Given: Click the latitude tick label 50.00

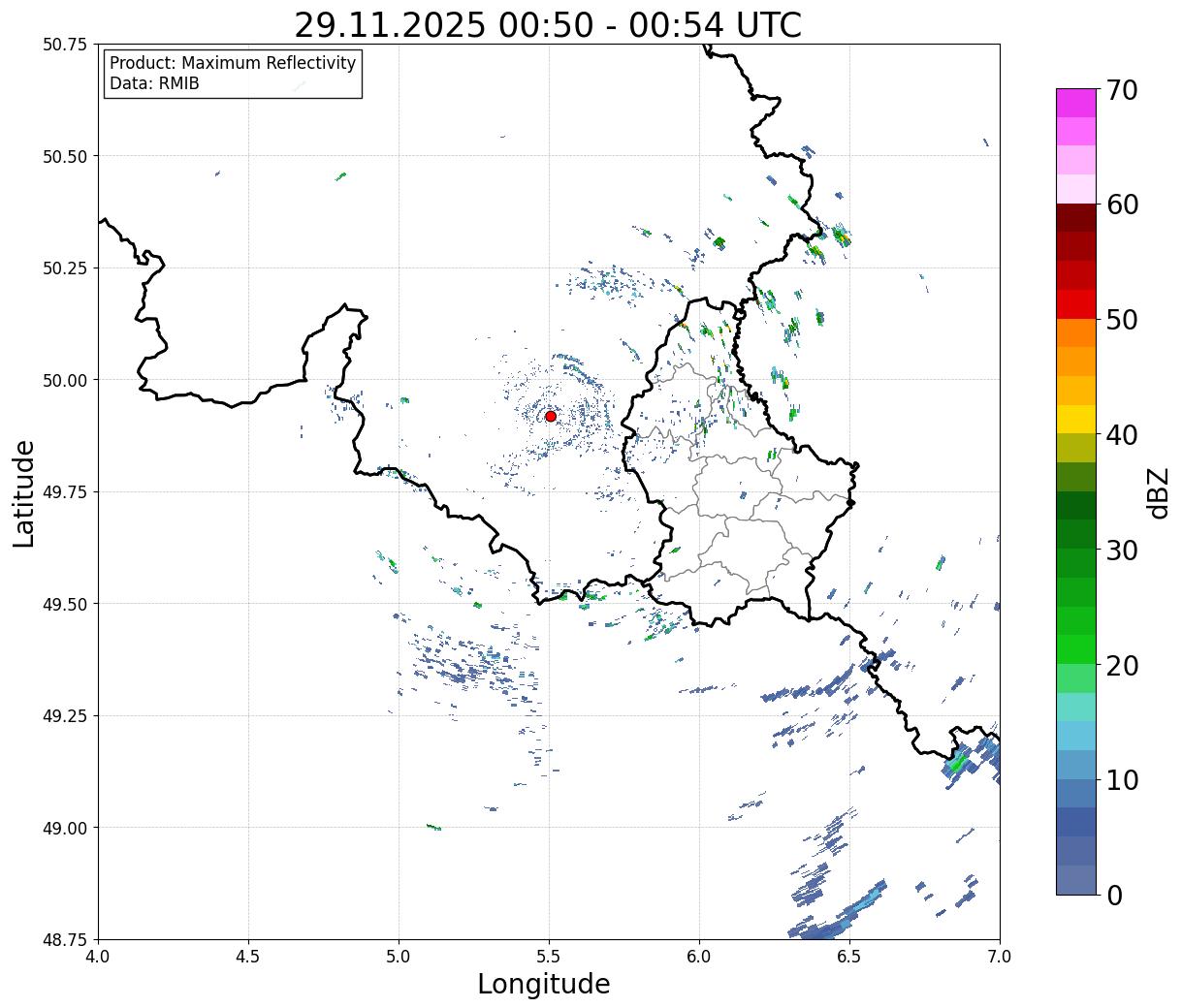Looking at the screenshot, I should click(65, 380).
